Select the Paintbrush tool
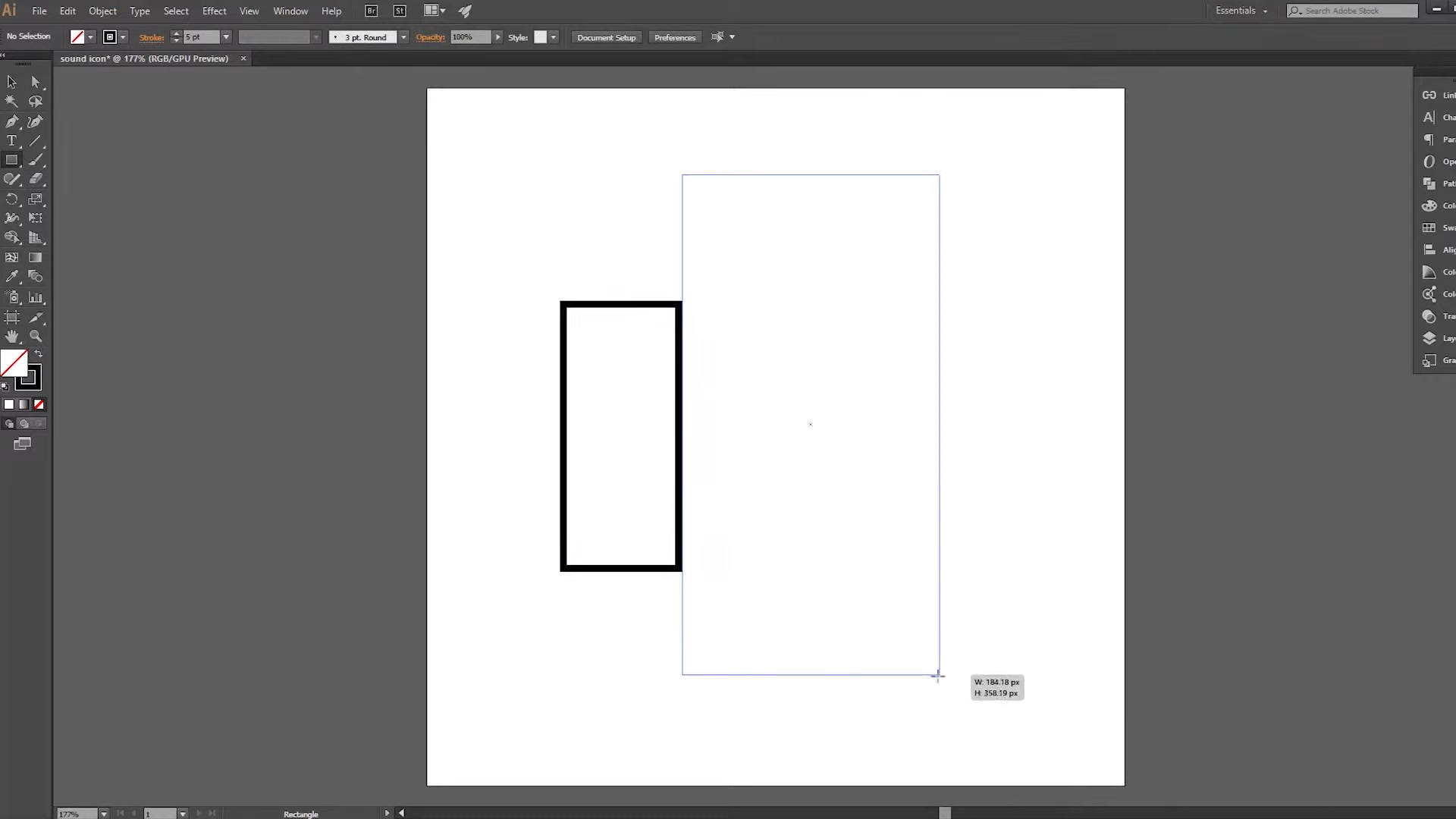The width and height of the screenshot is (1456, 819). [36, 160]
